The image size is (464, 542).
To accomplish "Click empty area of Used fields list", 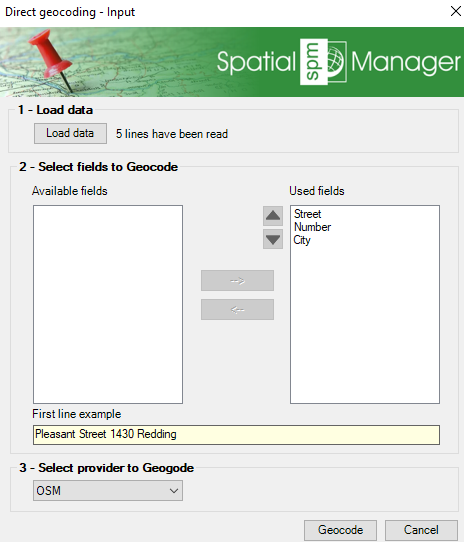I will pos(365,325).
